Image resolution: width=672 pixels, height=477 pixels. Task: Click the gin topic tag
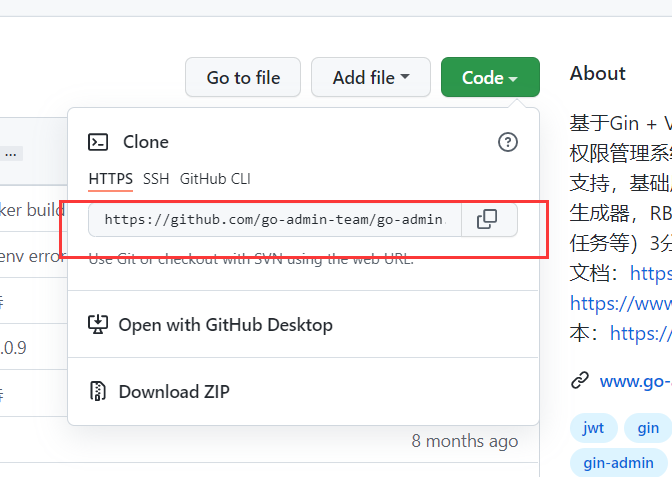click(x=648, y=428)
